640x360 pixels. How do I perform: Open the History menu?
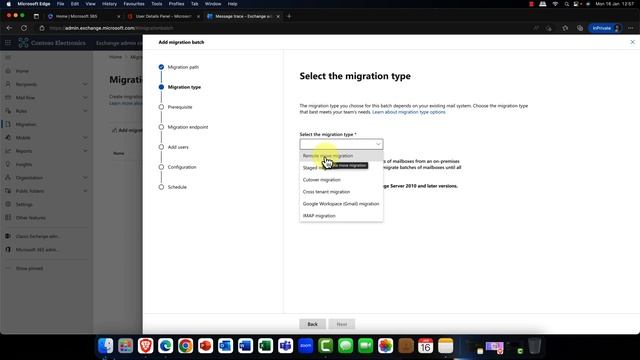(109, 4)
